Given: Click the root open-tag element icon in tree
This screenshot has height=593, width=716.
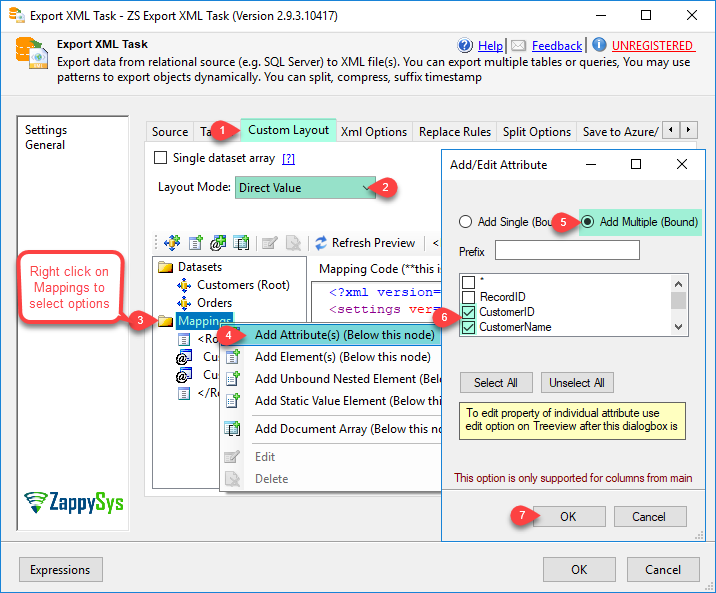Looking at the screenshot, I should [184, 339].
